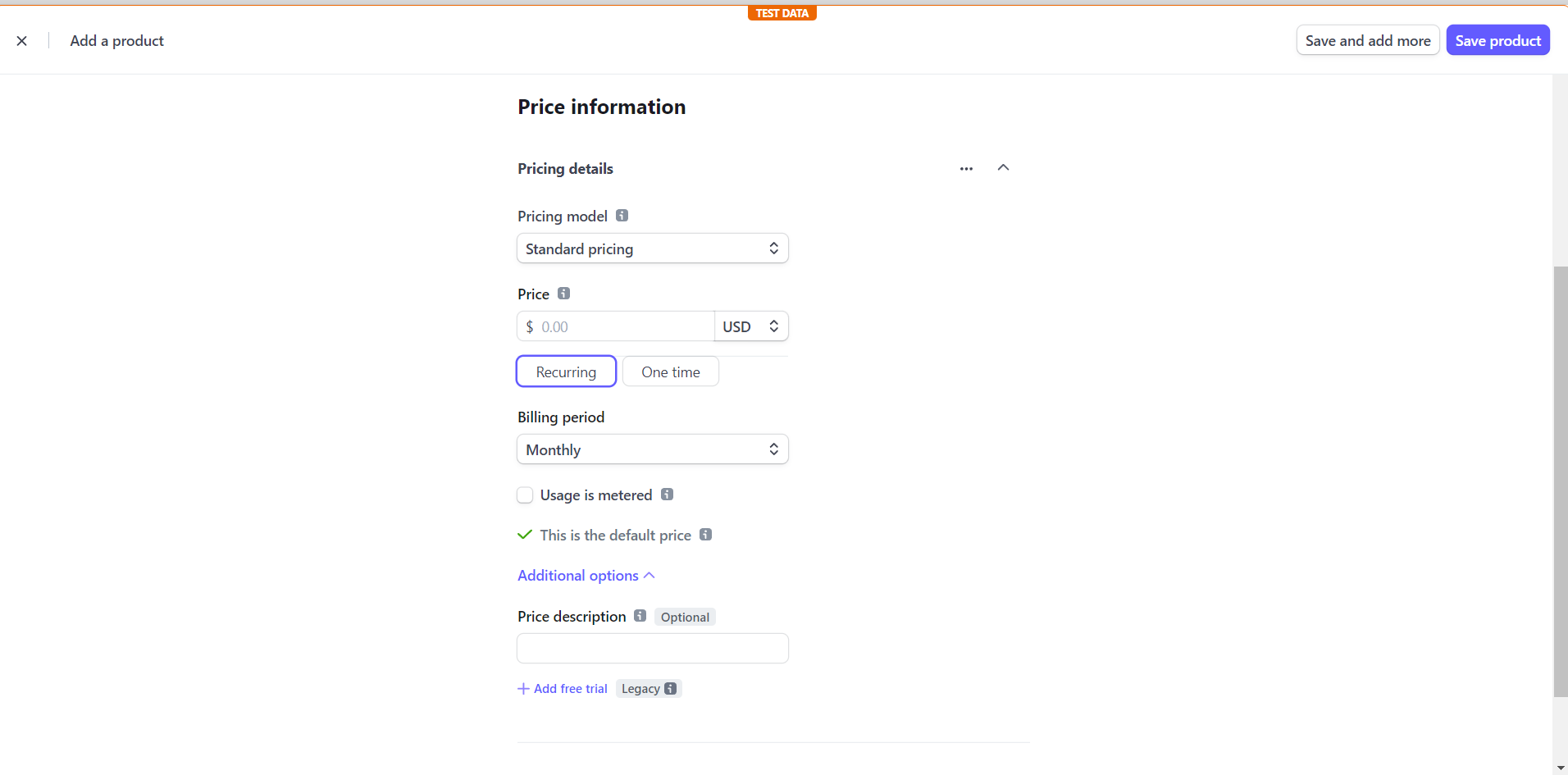
Task: Click the info icon beside Price label
Action: tap(563, 294)
